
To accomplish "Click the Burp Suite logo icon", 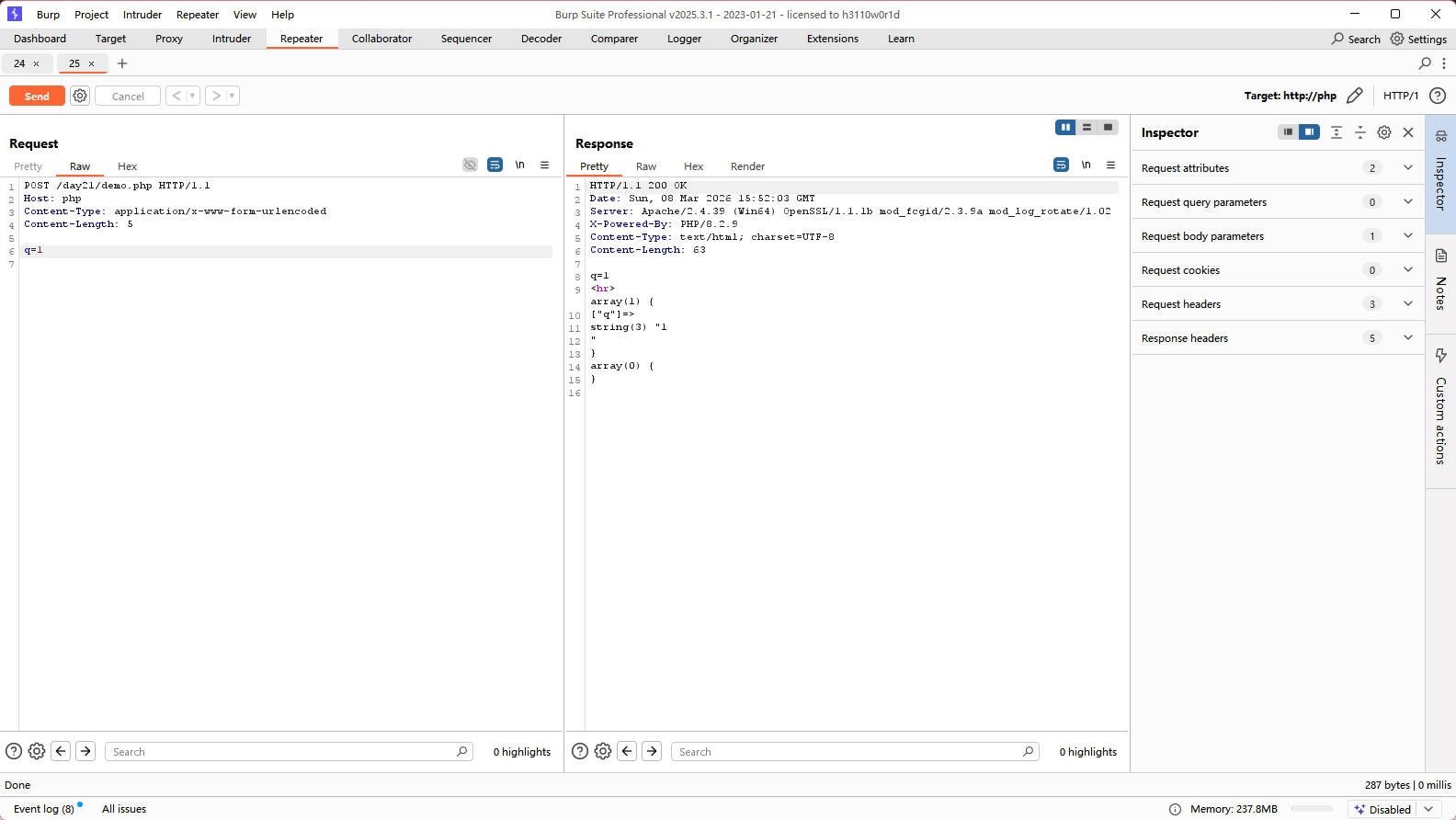I will coord(15,14).
